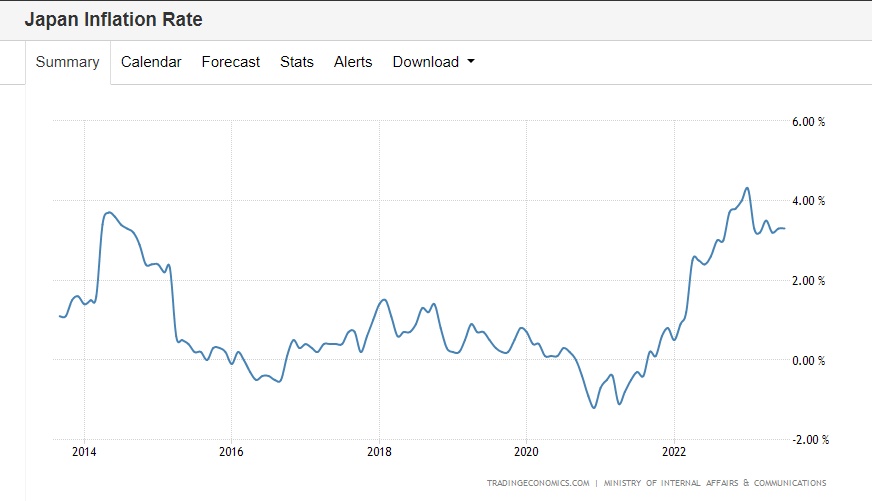
Task: Open the Calendar tab
Action: point(151,62)
